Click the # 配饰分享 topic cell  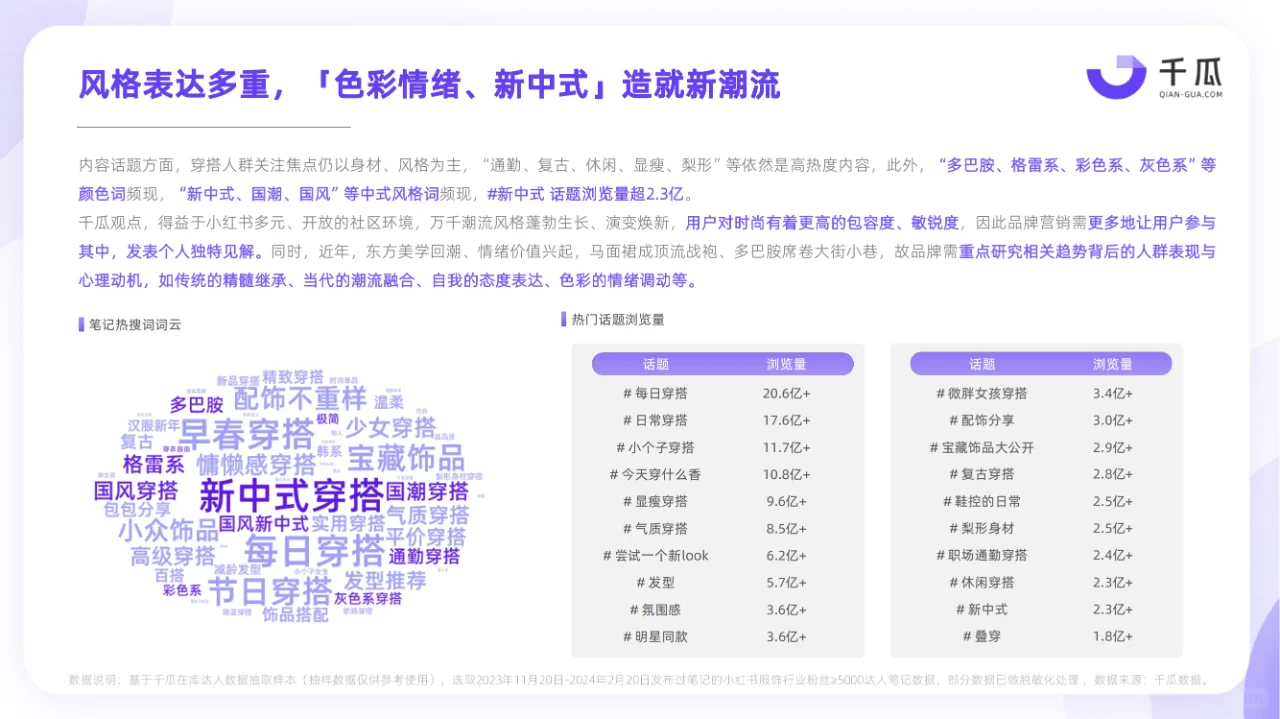[x=981, y=420]
